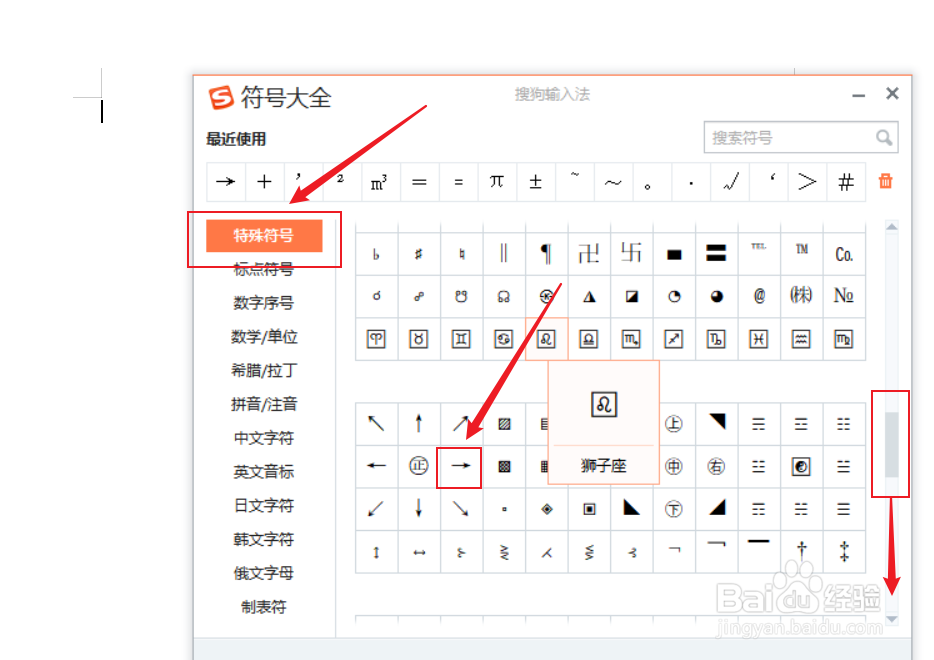Switch to 数学/单位 category
Image resolution: width=934 pixels, height=660 pixels.
pyautogui.click(x=264, y=337)
